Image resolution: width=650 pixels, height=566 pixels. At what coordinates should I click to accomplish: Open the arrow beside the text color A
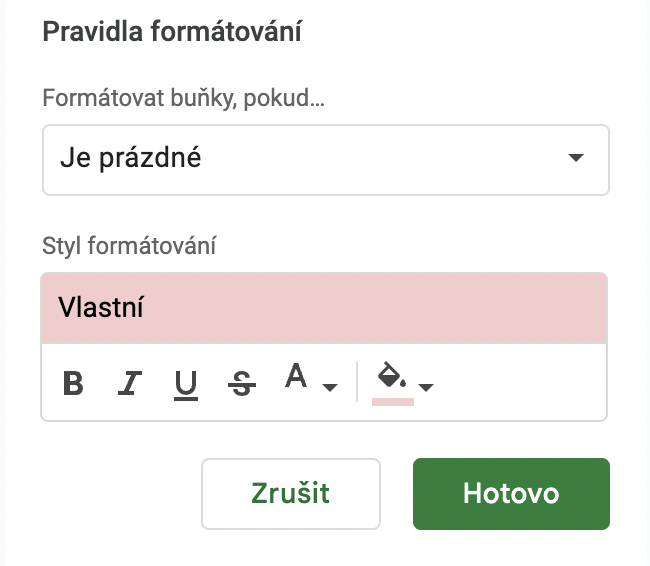coord(330,387)
